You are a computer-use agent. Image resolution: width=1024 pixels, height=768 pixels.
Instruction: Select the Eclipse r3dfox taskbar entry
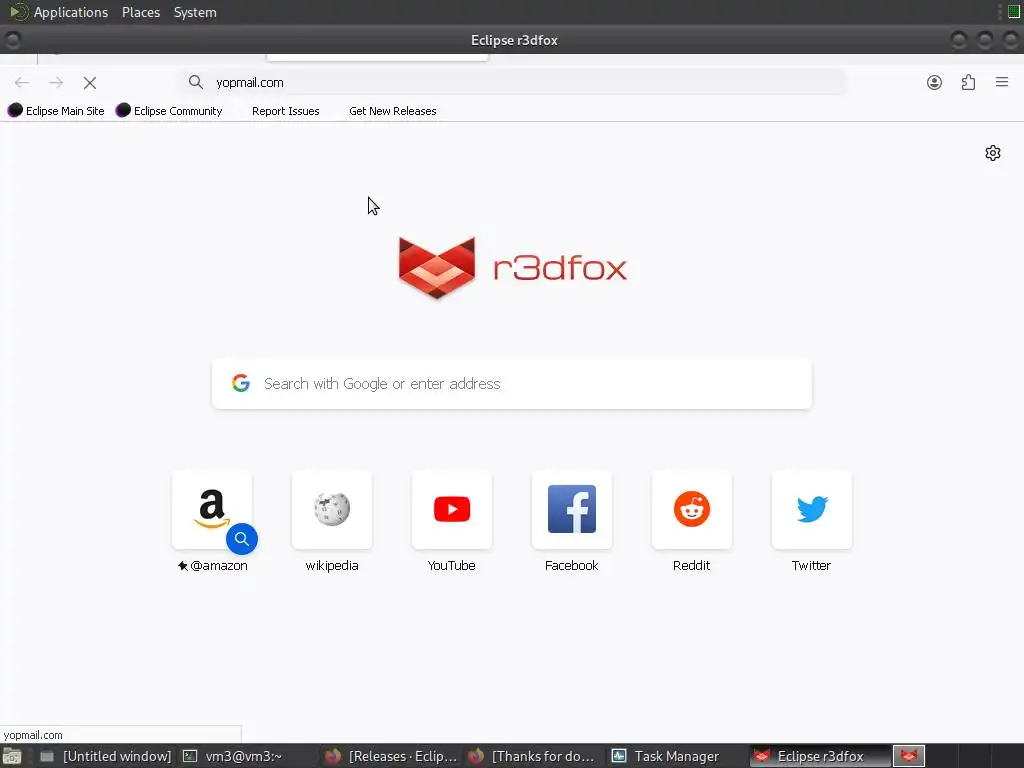click(820, 756)
